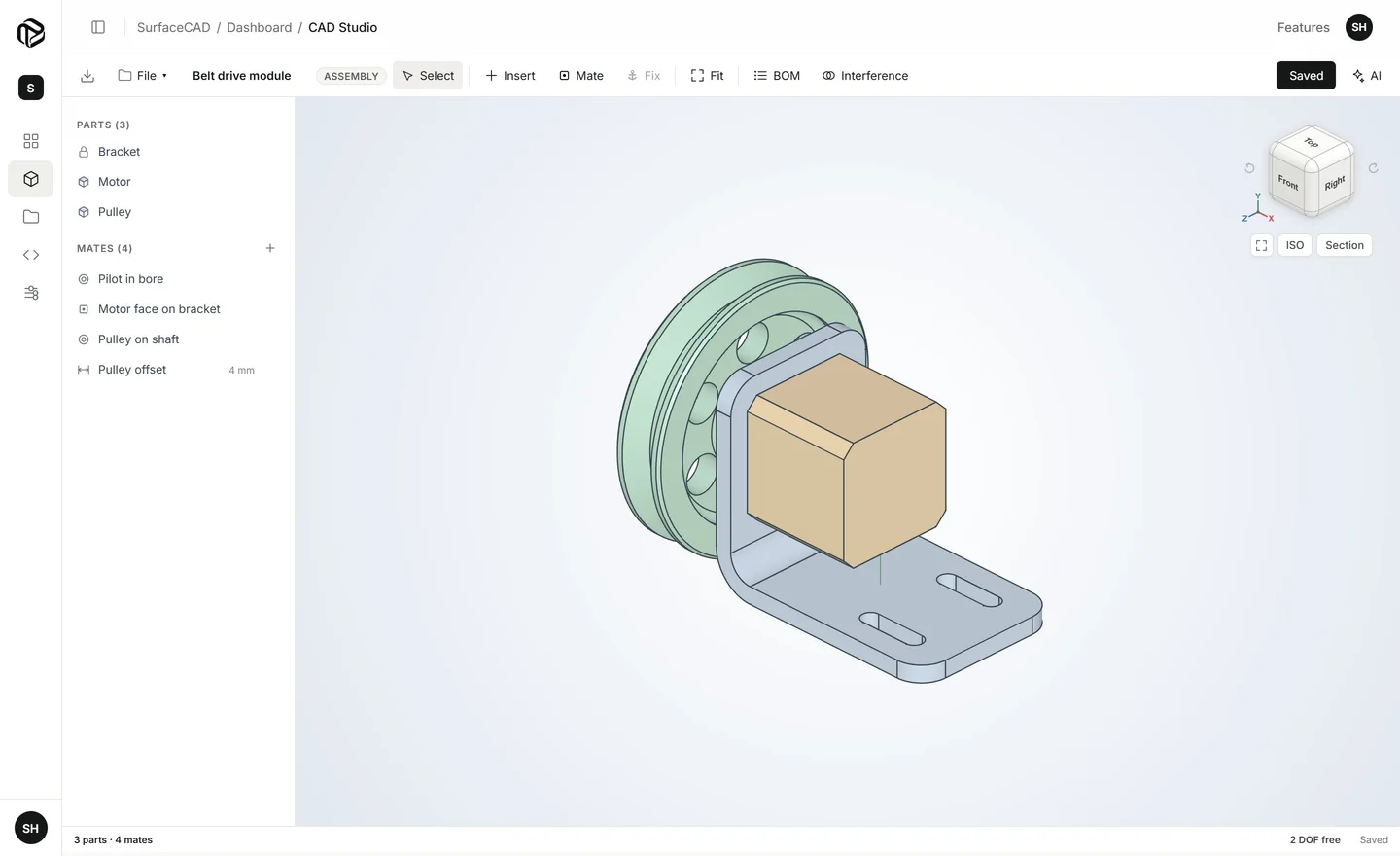Select the Pilot in bore mate
This screenshot has height=856, width=1400.
pos(178,279)
